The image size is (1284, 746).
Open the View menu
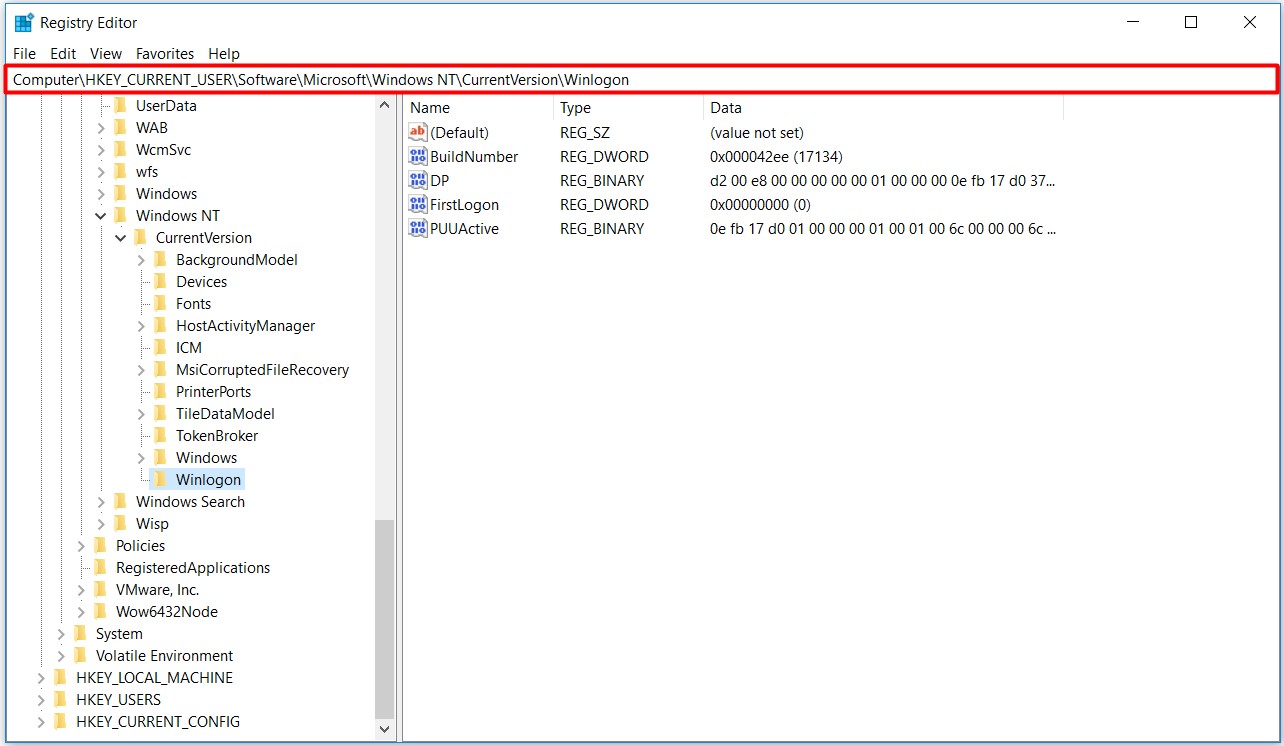(106, 53)
